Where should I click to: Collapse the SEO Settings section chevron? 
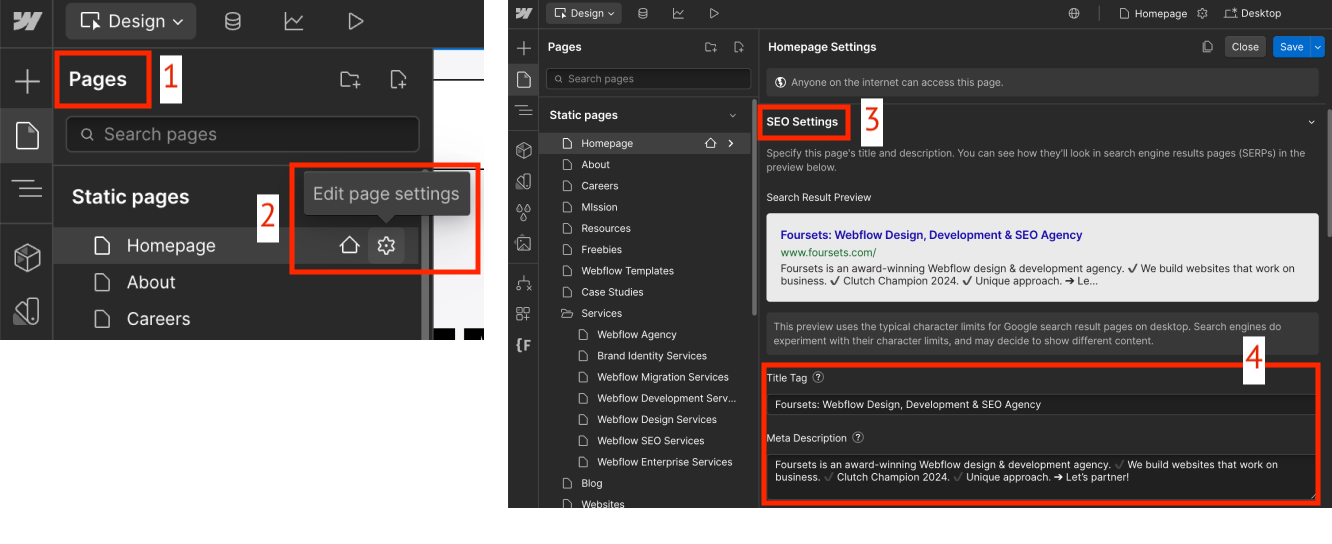(x=1311, y=122)
